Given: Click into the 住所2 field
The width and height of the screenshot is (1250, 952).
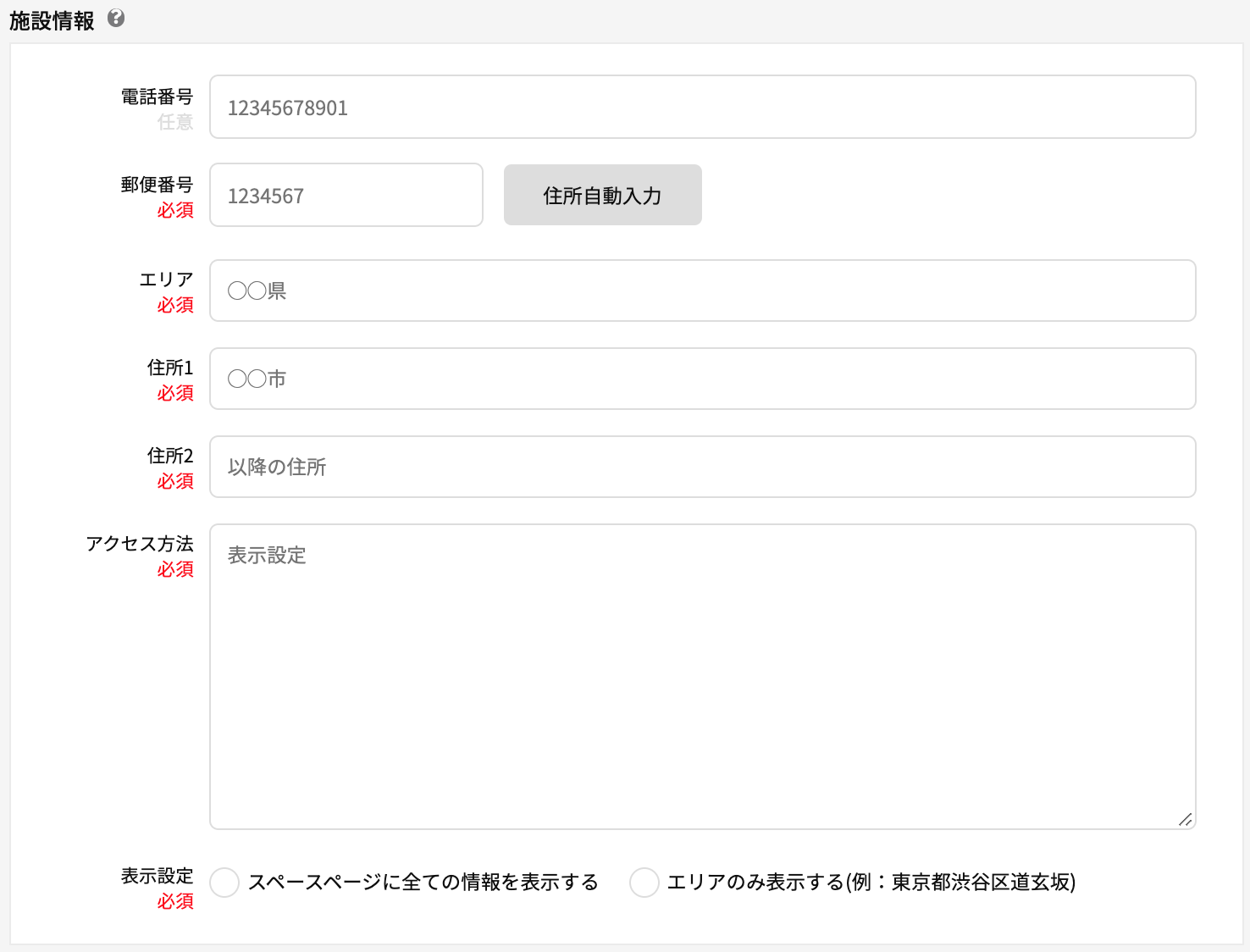Looking at the screenshot, I should tap(703, 467).
